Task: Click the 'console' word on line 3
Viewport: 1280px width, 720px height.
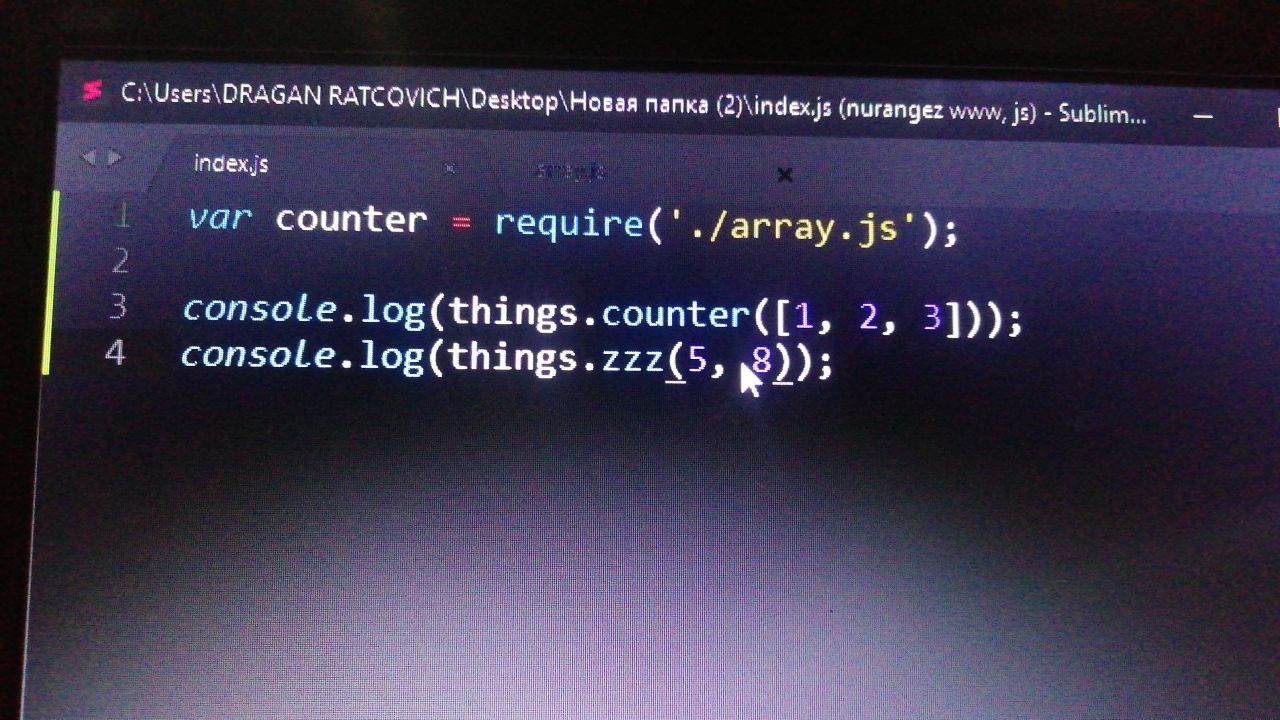Action: [x=259, y=310]
